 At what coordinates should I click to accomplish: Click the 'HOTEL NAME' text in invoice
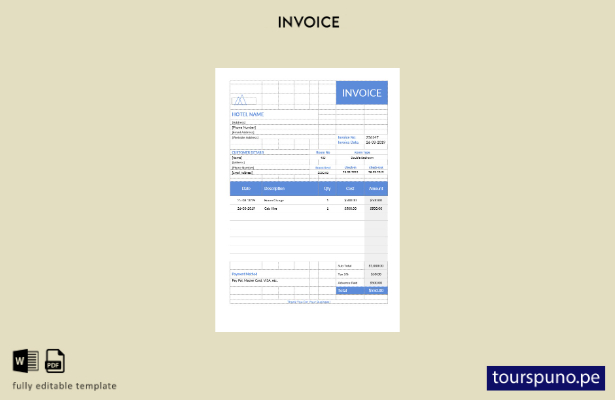click(x=247, y=114)
